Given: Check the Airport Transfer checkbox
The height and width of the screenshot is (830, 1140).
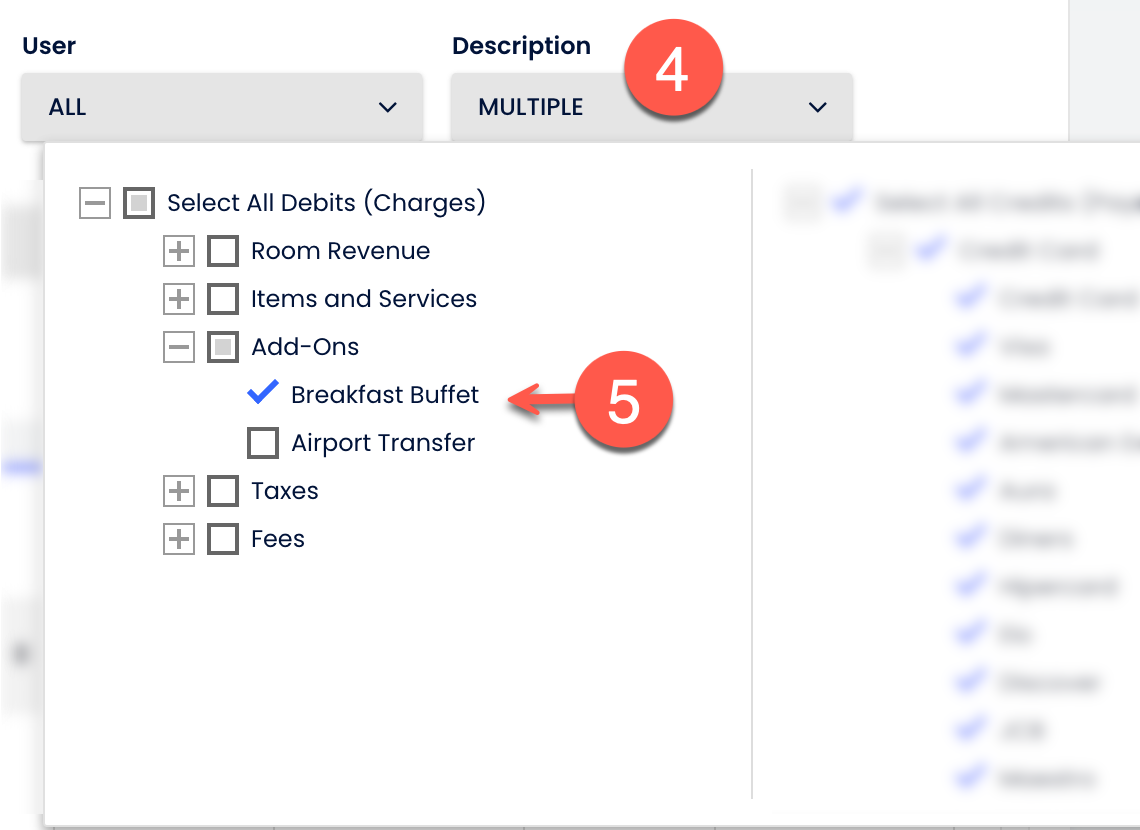Looking at the screenshot, I should [x=262, y=443].
